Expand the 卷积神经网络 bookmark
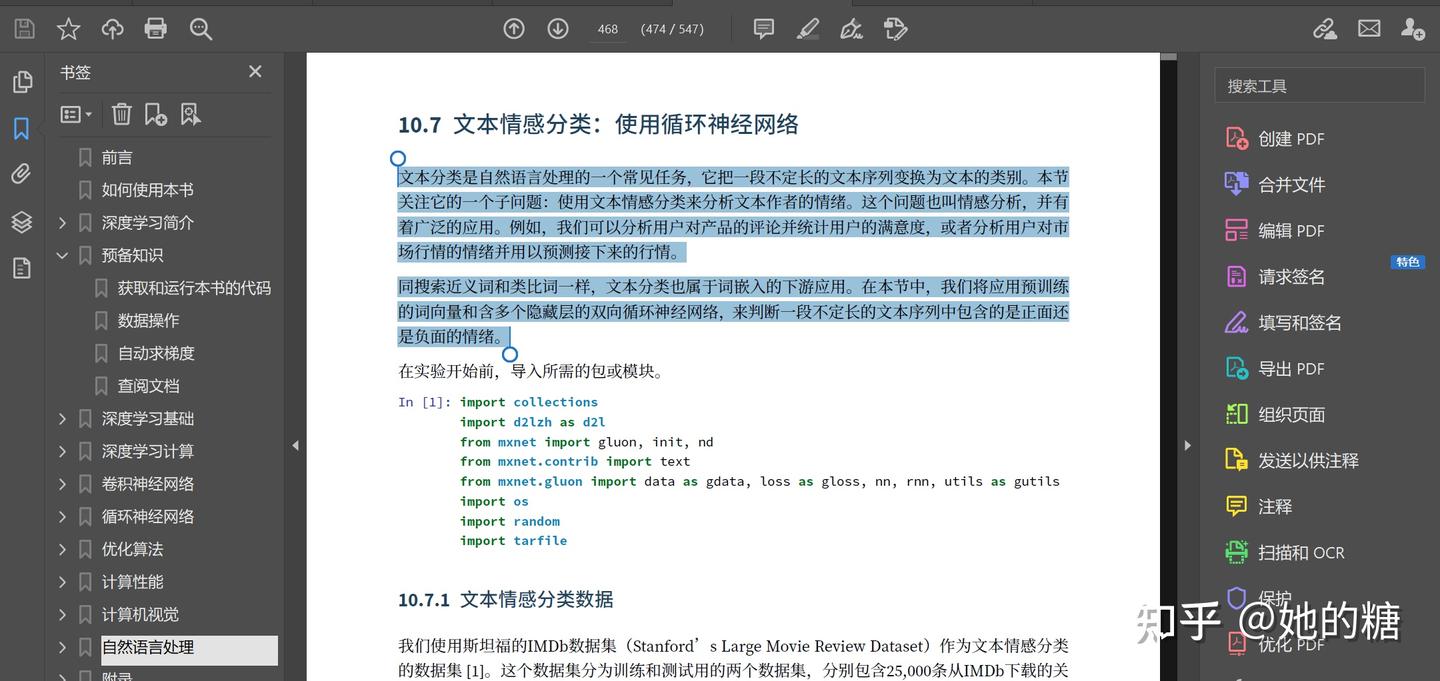This screenshot has height=681, width=1440. click(62, 483)
